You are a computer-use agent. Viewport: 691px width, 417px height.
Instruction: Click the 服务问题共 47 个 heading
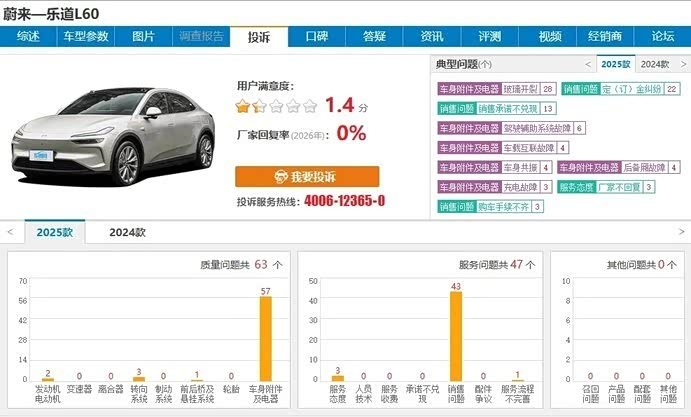pyautogui.click(x=497, y=264)
